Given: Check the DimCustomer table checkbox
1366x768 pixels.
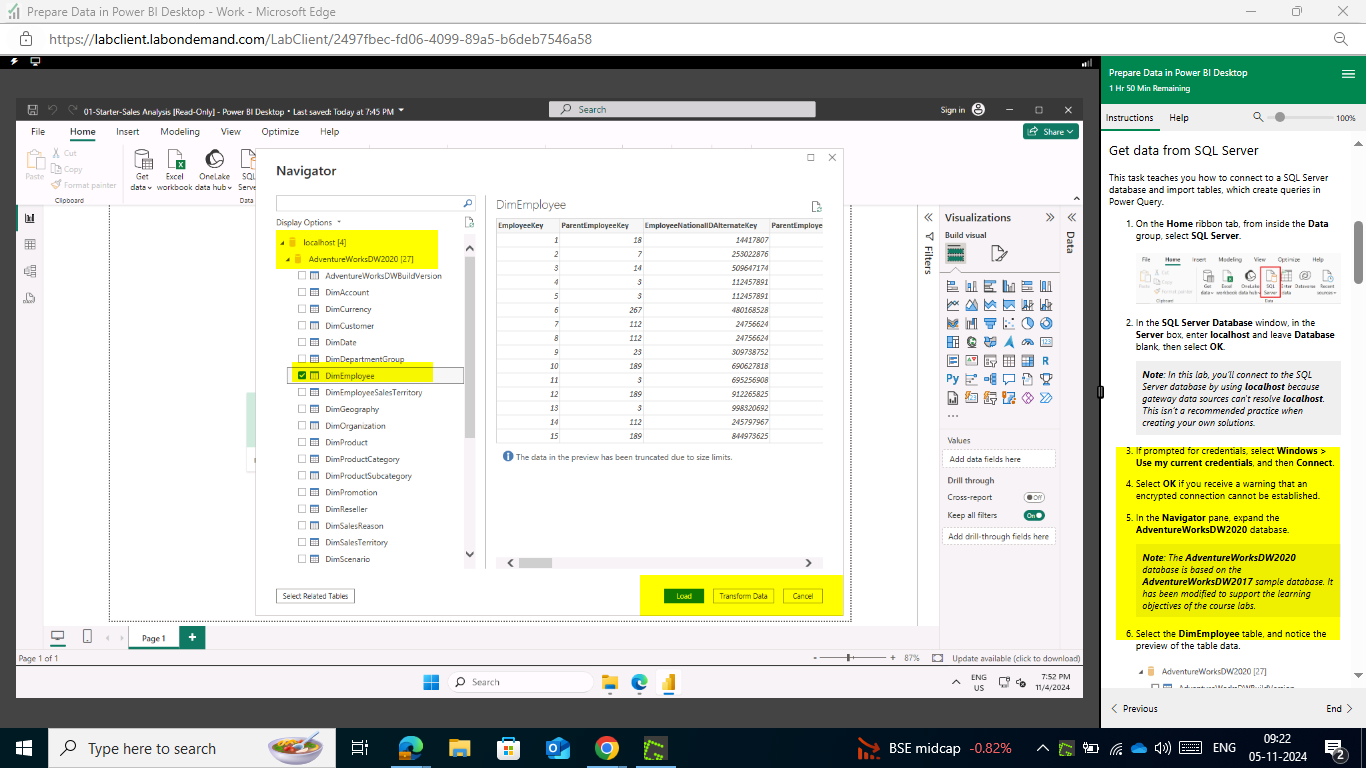Looking at the screenshot, I should (x=302, y=326).
